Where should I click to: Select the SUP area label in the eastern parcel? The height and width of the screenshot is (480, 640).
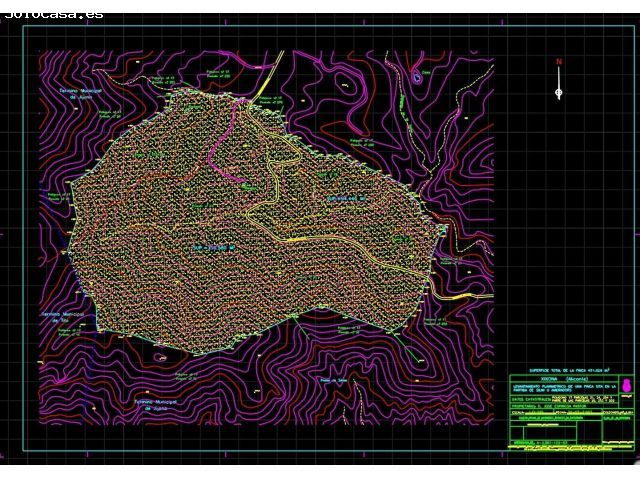click(346, 198)
